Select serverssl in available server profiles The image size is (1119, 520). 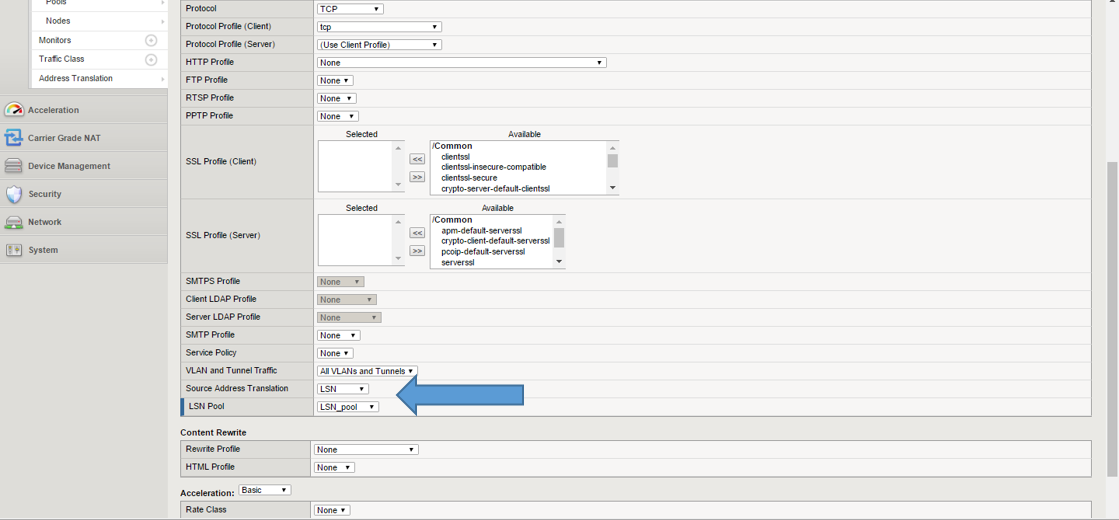tap(458, 262)
